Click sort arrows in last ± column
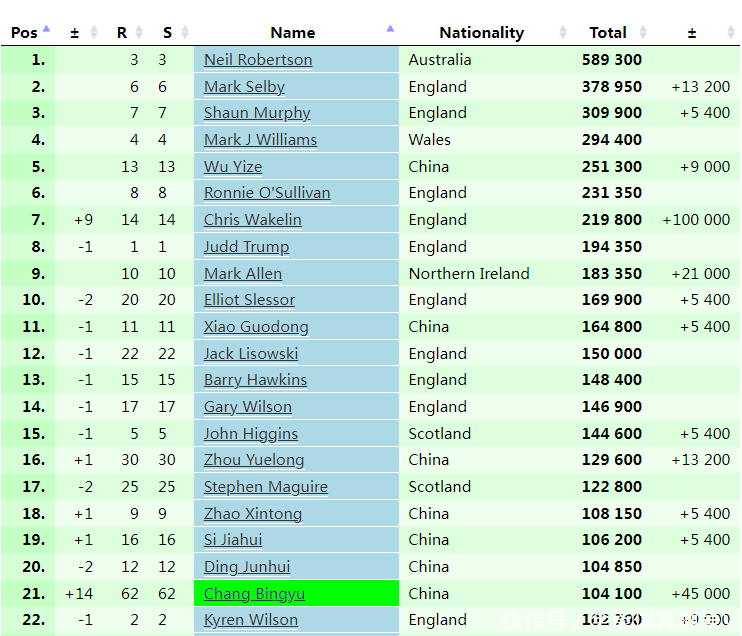 click(x=731, y=32)
